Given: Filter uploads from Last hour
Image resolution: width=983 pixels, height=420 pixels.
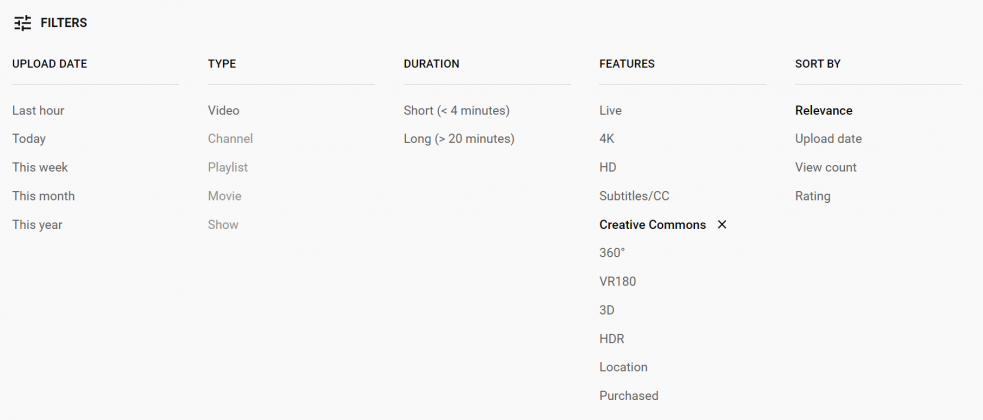Looking at the screenshot, I should 38,110.
